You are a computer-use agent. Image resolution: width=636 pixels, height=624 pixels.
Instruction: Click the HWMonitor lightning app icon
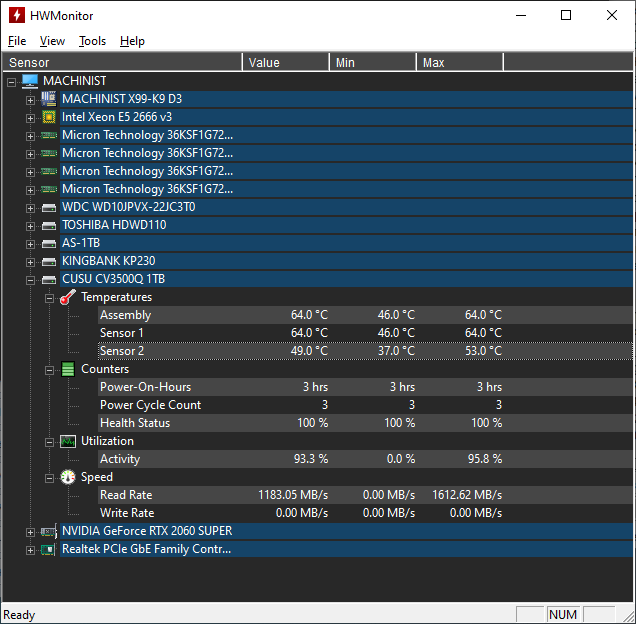tap(16, 15)
